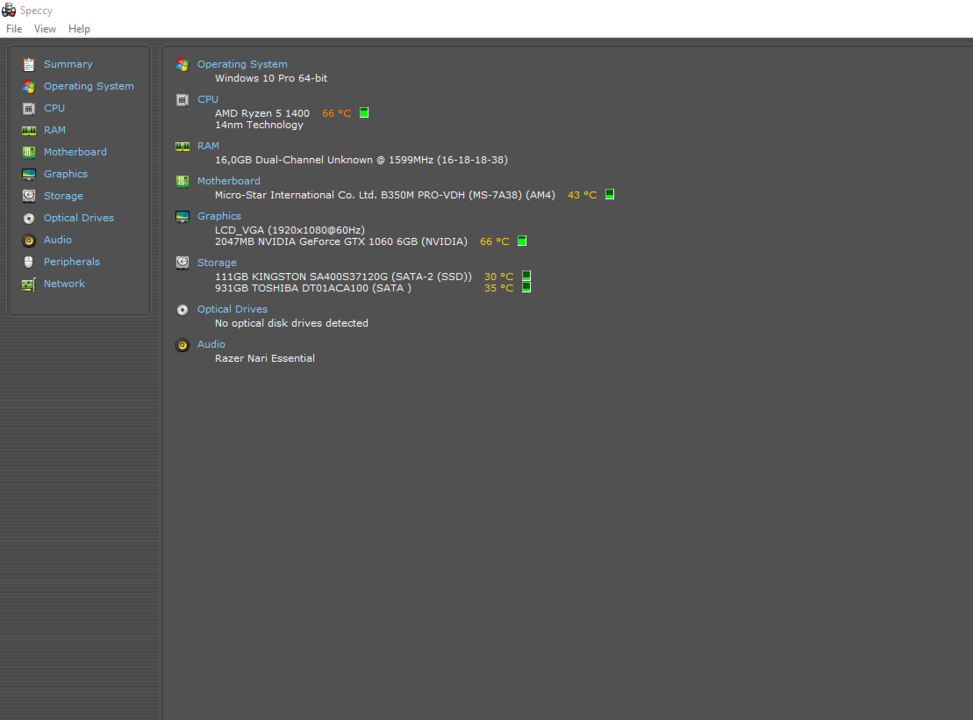
Task: Click the AMD Ryzen 5 1400 text
Action: [x=262, y=113]
